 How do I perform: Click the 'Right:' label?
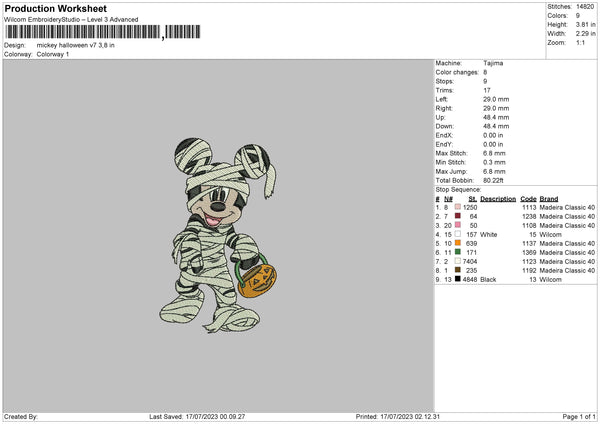pos(444,108)
